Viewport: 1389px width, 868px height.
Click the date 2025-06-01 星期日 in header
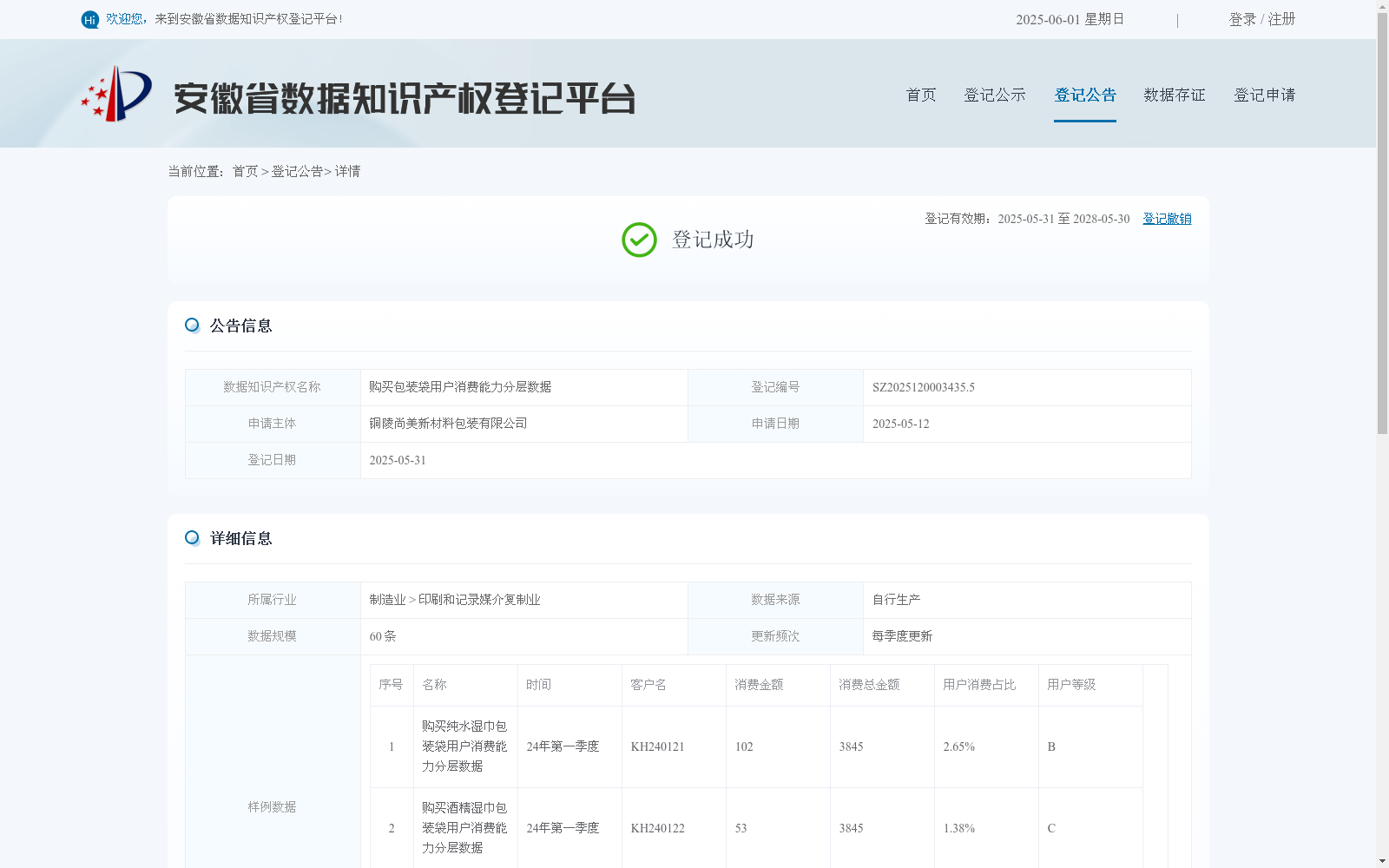click(1070, 19)
